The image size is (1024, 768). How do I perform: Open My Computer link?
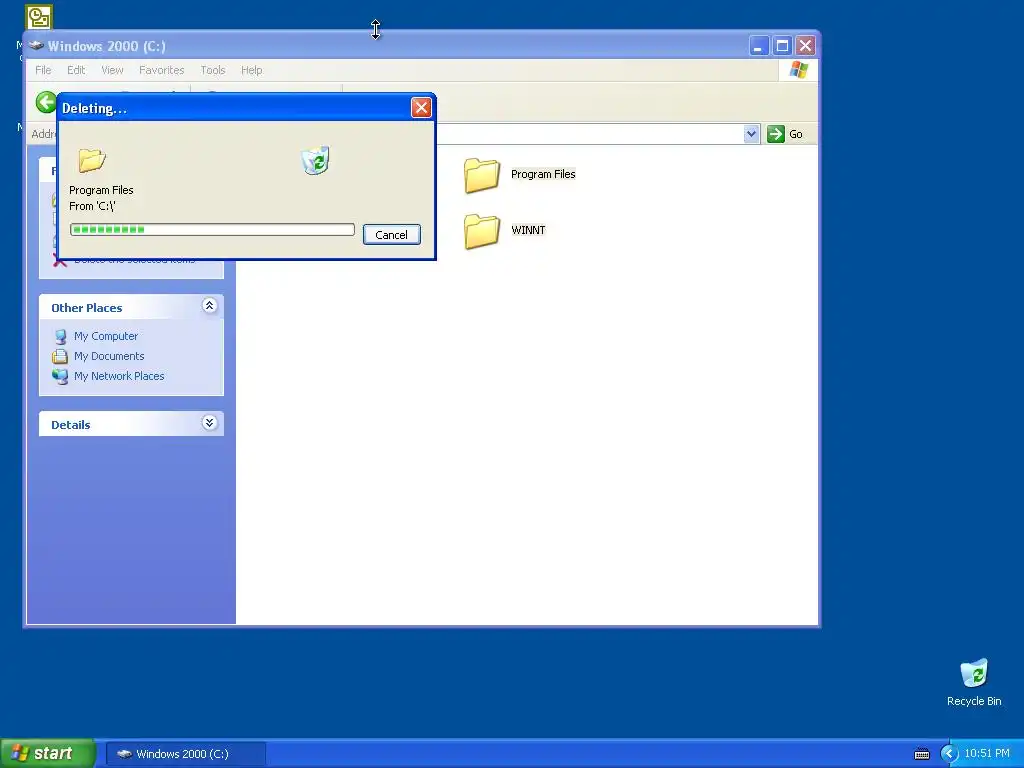click(x=106, y=336)
